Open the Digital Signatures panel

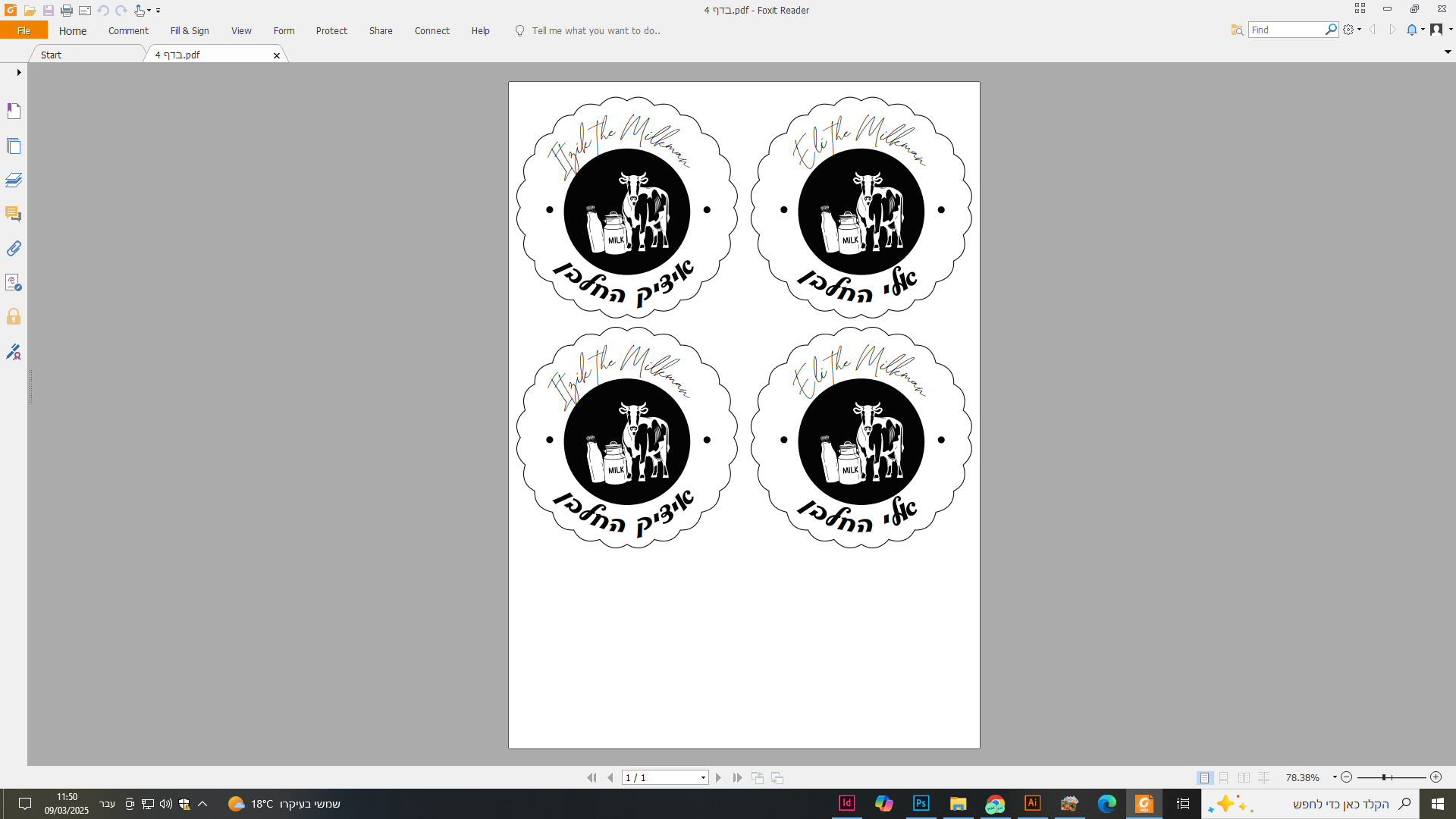point(14,351)
